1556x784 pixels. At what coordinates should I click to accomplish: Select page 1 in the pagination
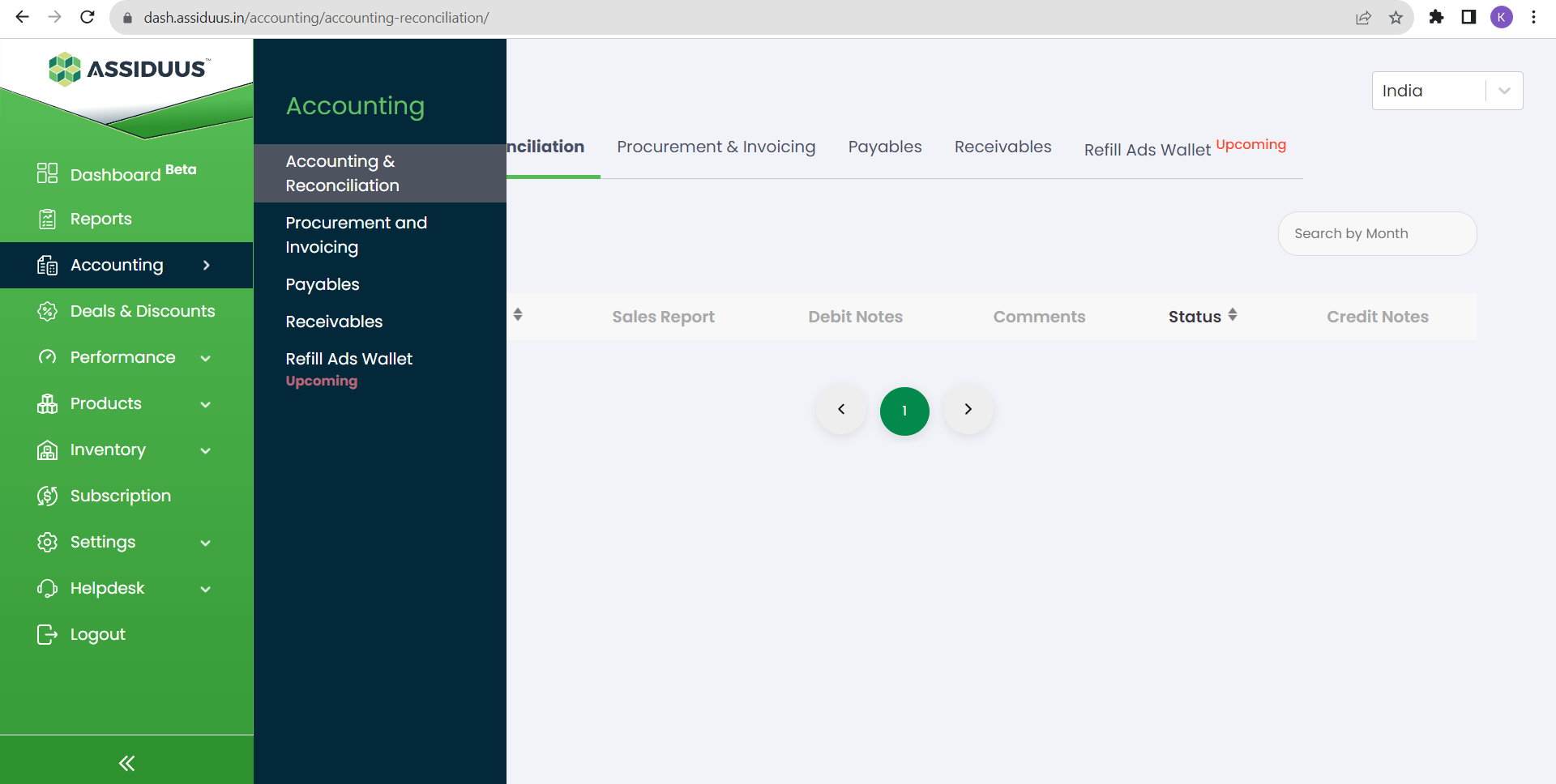click(x=904, y=411)
